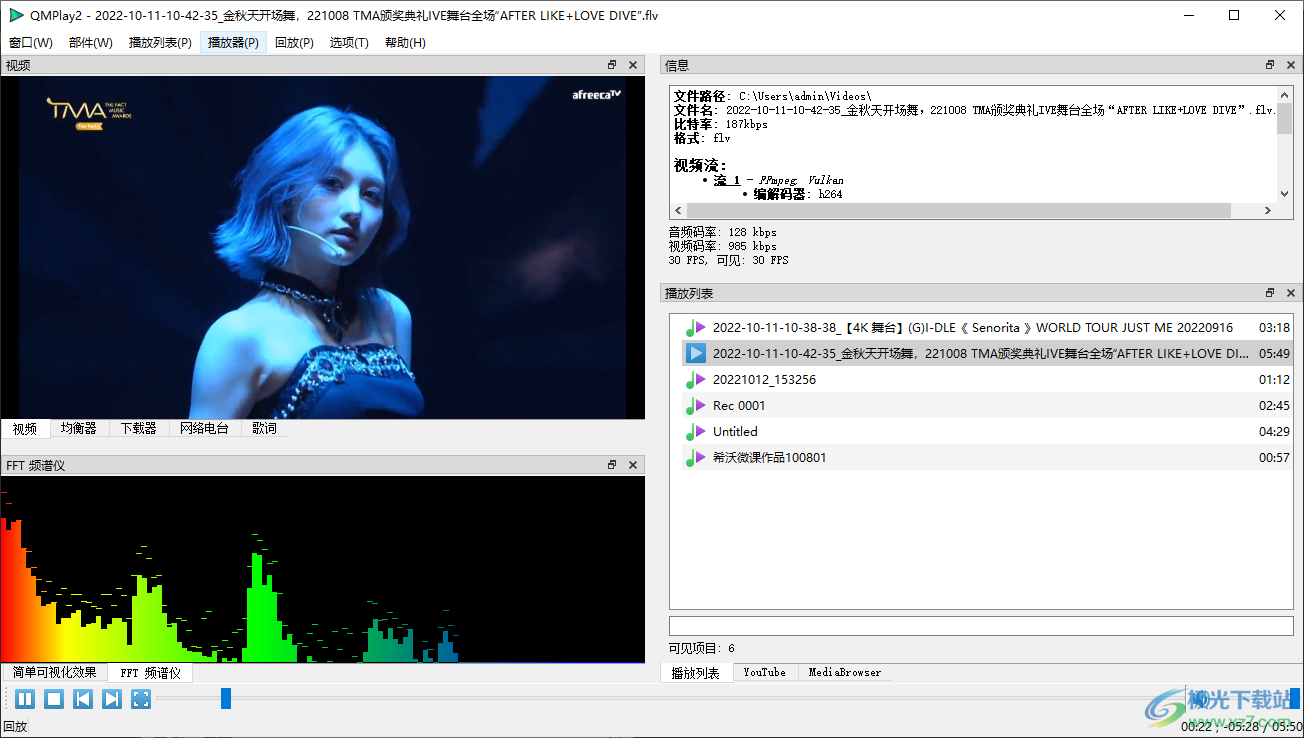The width and height of the screenshot is (1304, 738).
Task: Select playlist item Rec 0001
Action: pos(986,405)
